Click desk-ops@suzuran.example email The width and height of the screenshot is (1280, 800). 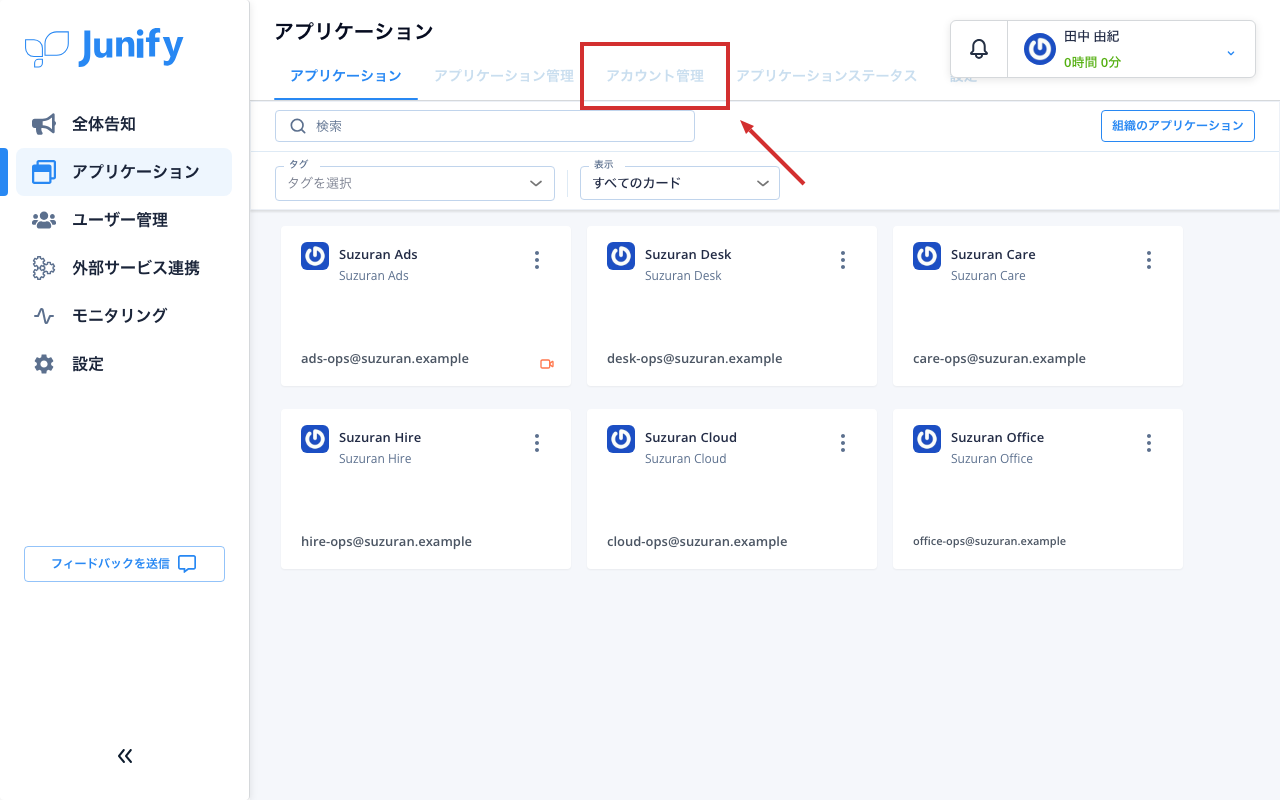tap(695, 358)
